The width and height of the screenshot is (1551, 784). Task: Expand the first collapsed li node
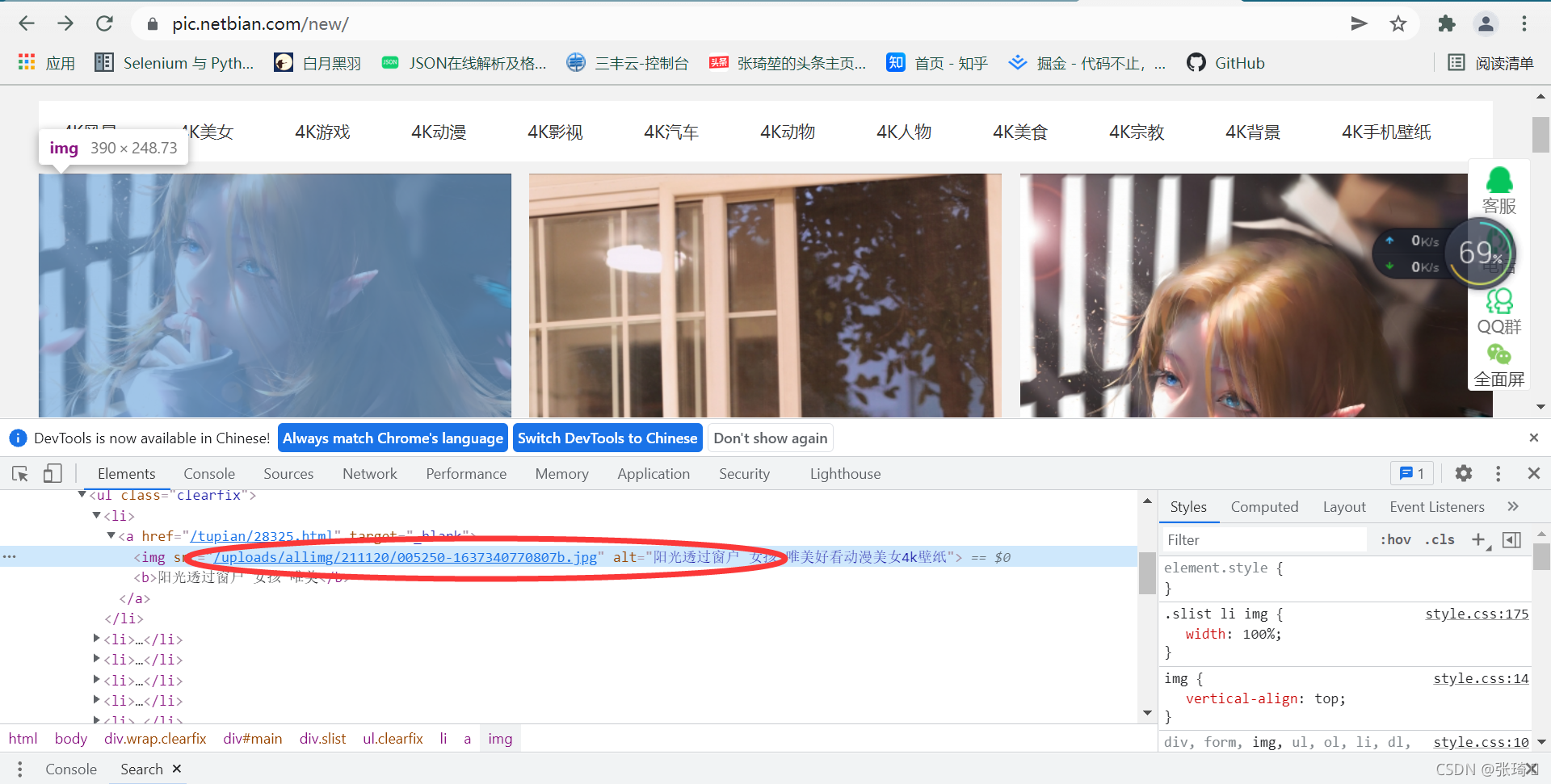(x=97, y=639)
